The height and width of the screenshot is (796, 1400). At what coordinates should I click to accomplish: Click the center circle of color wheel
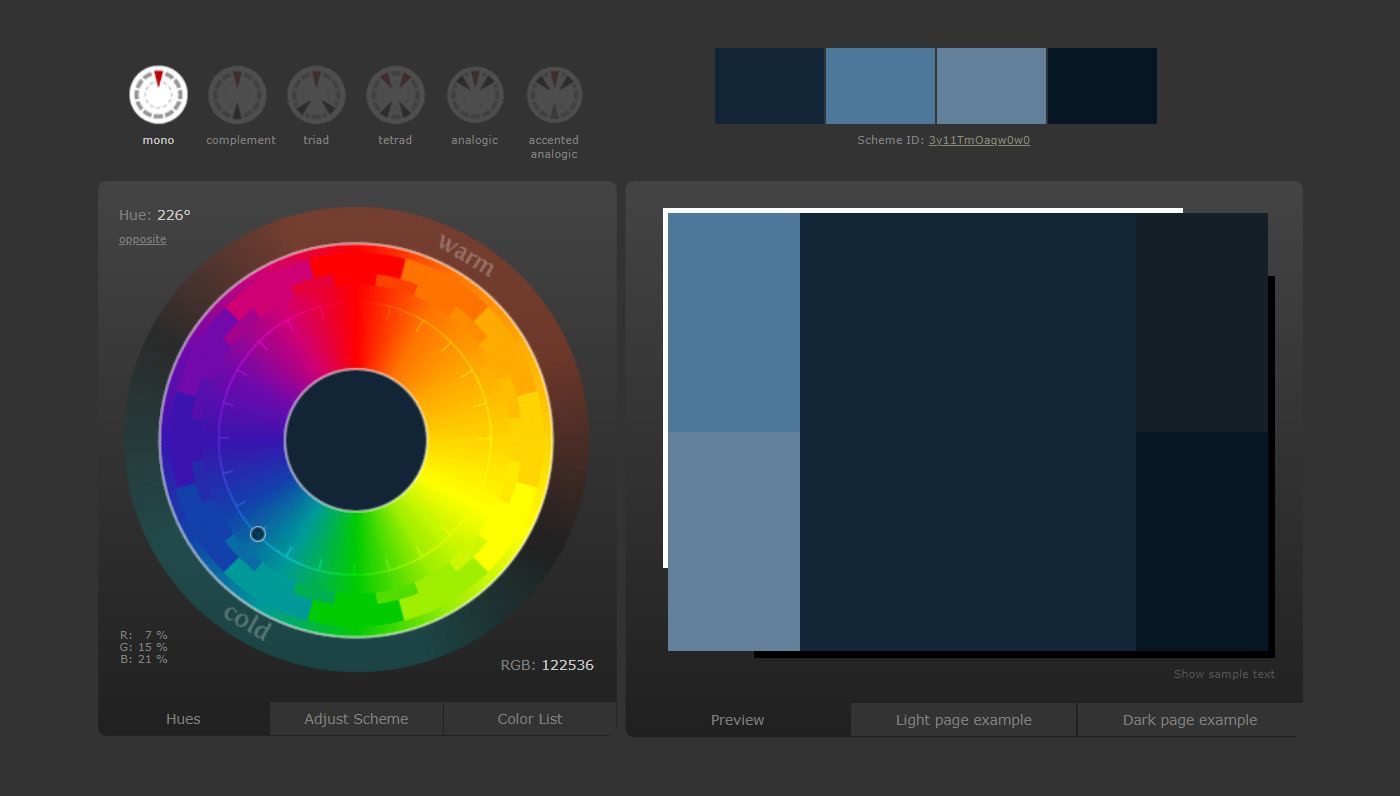pos(356,440)
